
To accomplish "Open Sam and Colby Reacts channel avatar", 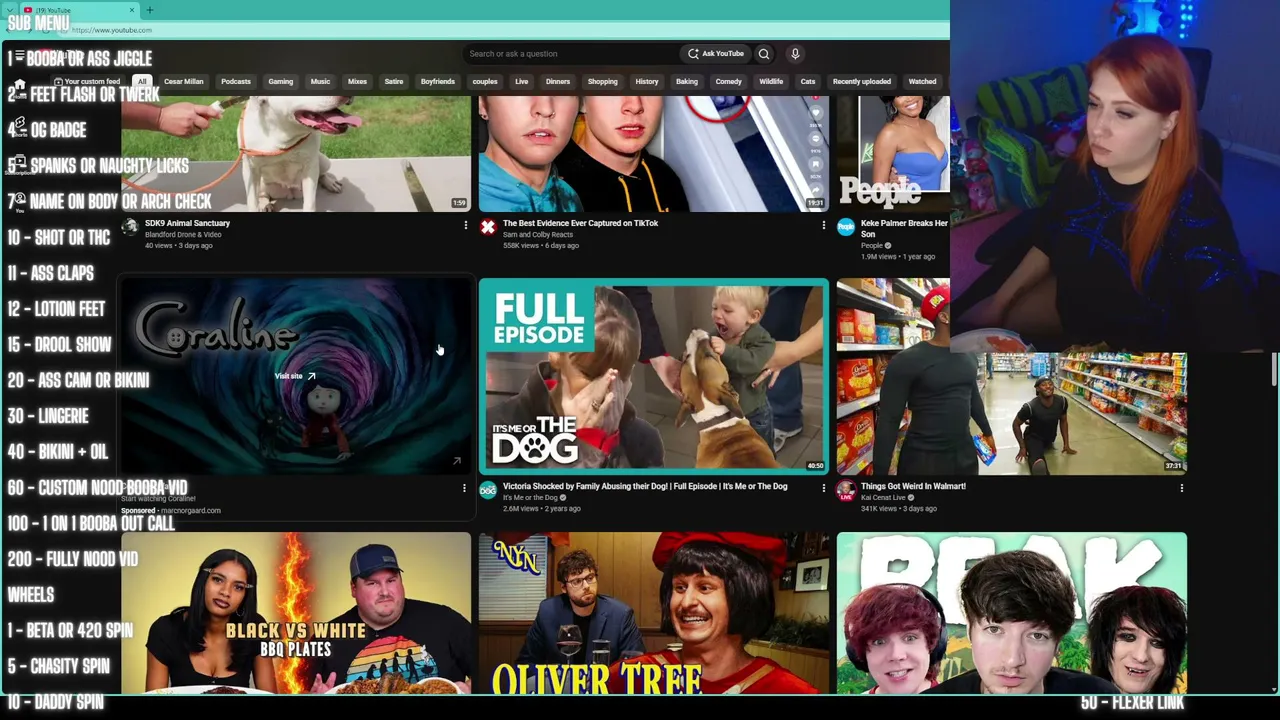I will coord(488,228).
